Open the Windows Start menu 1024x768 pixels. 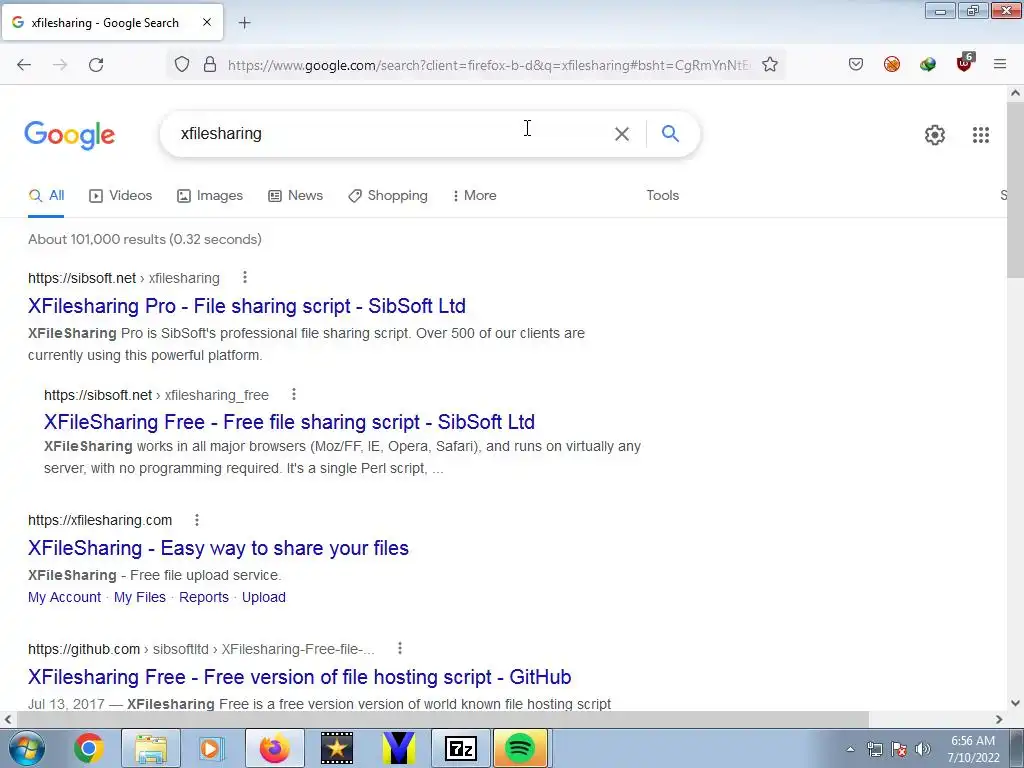pyautogui.click(x=27, y=748)
